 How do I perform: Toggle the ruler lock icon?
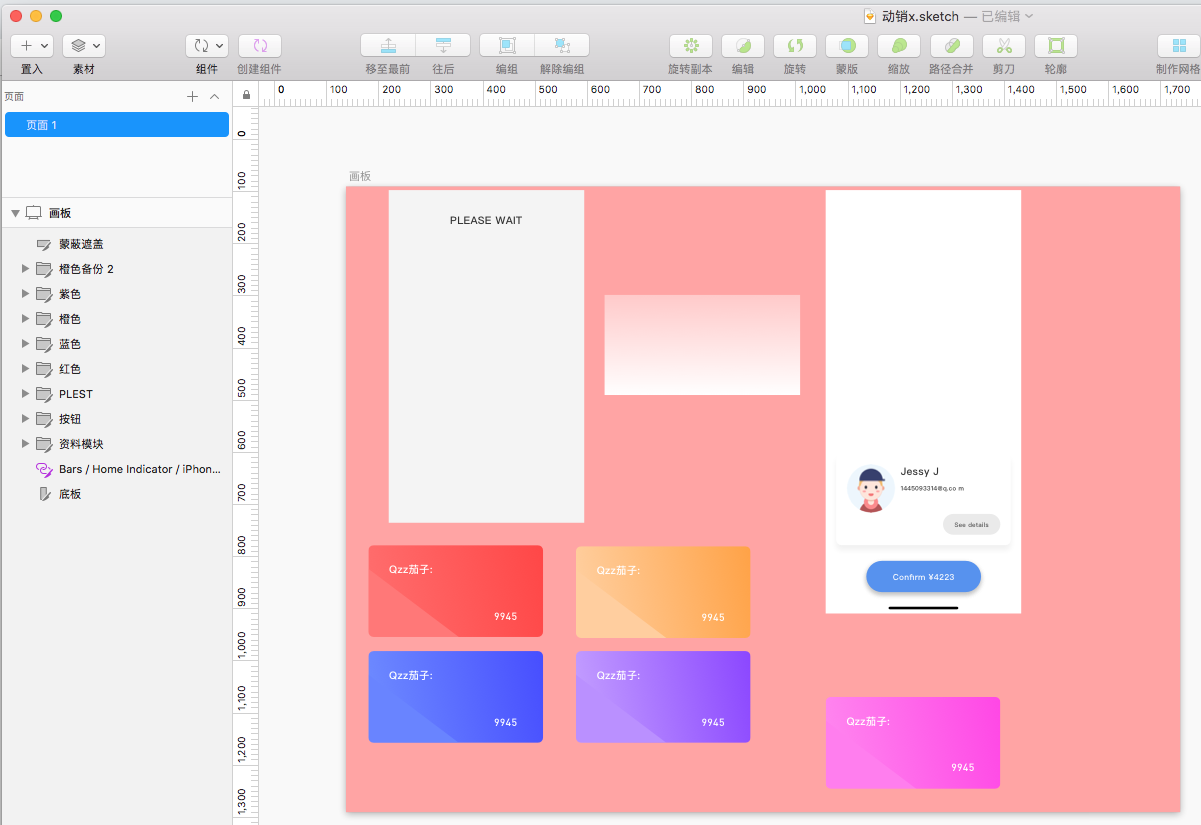[246, 94]
